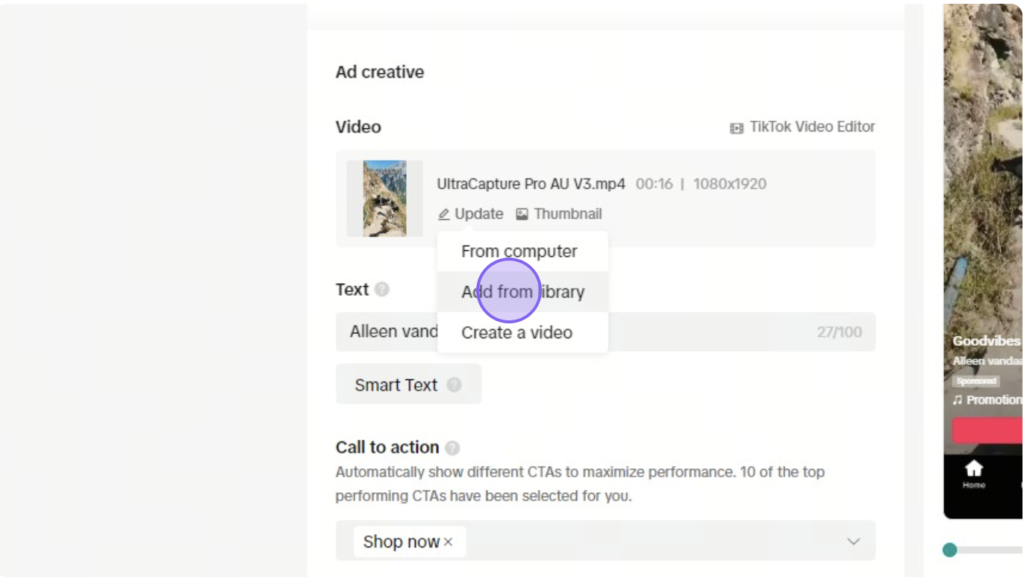Click the Update pencil icon
Viewport: 1024px width, 584px height.
click(x=443, y=214)
